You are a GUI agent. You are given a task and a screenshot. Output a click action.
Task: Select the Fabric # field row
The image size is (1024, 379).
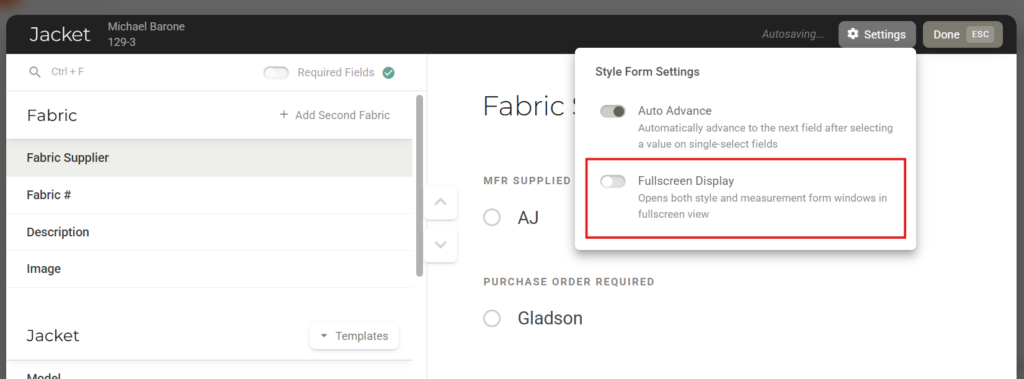pyautogui.click(x=209, y=195)
